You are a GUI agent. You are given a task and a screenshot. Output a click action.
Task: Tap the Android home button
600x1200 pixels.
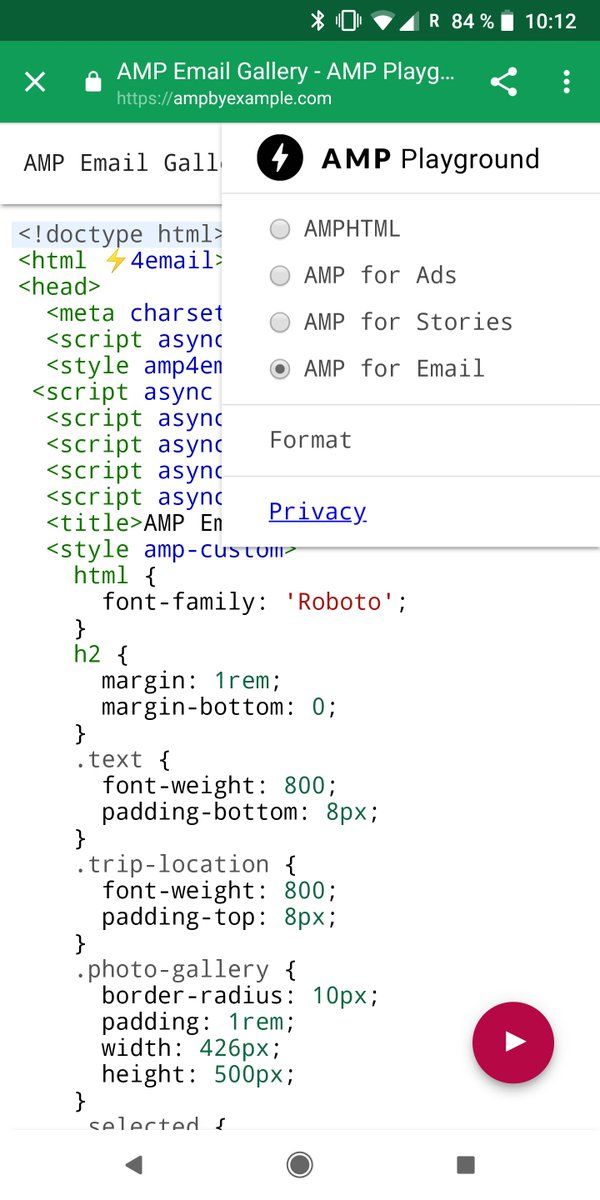click(x=299, y=1164)
